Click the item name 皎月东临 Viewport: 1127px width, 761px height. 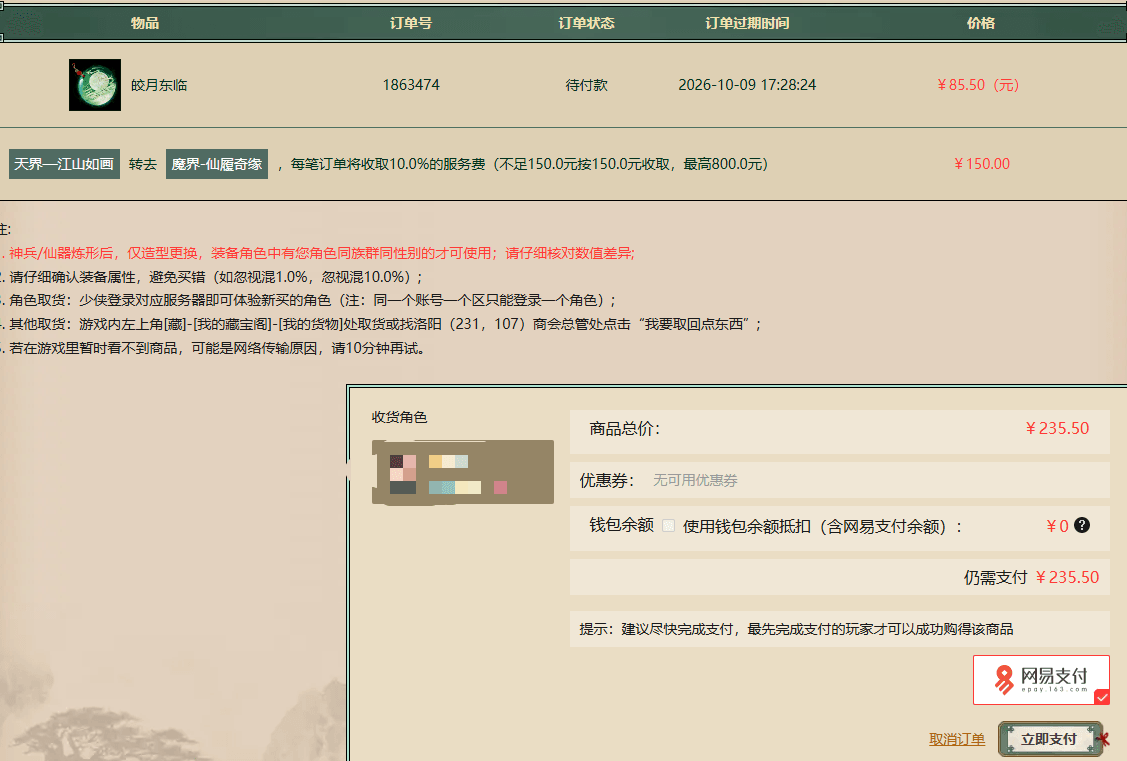point(159,85)
